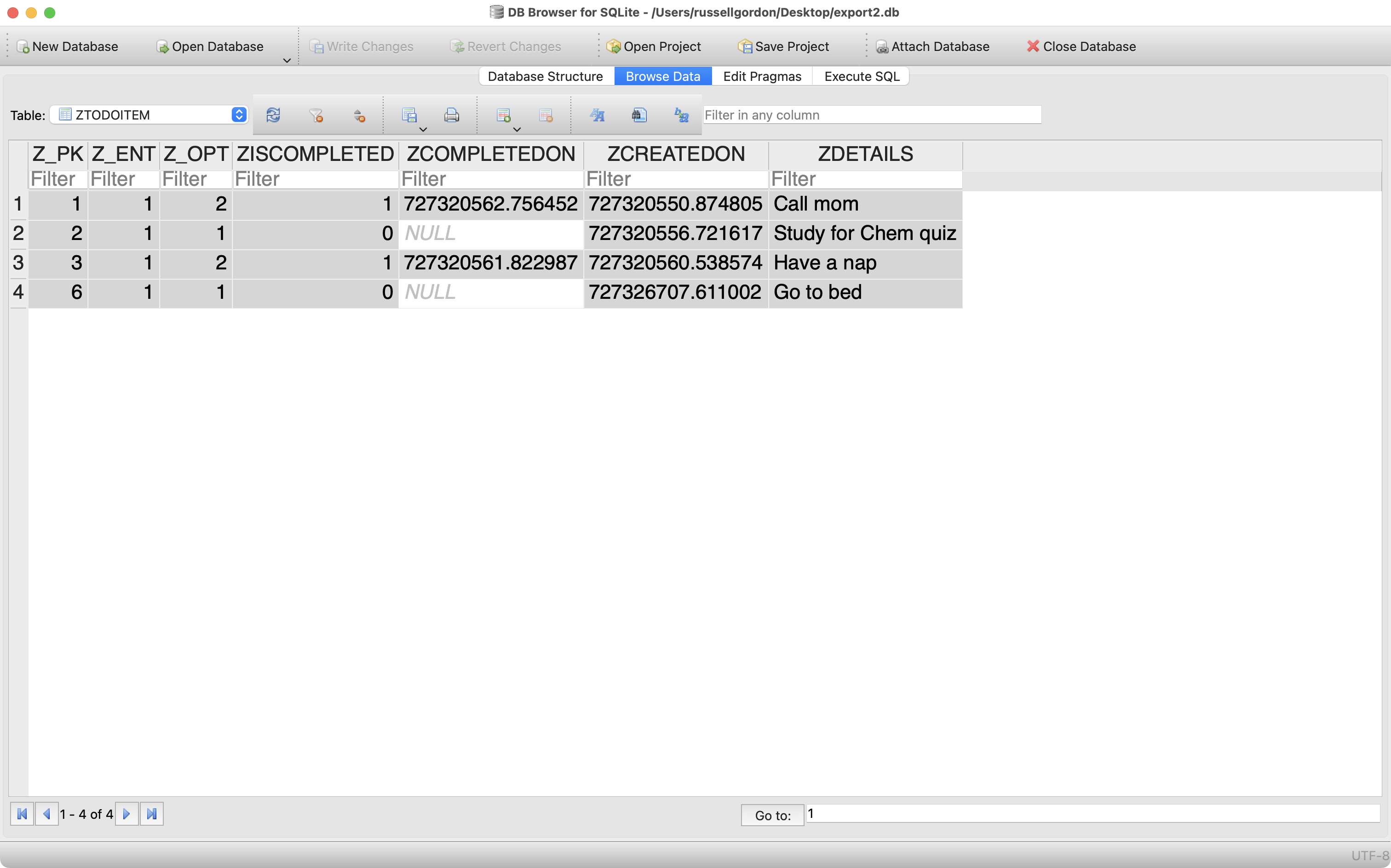The width and height of the screenshot is (1391, 868).
Task: Open the Database Structure tab
Action: click(545, 76)
